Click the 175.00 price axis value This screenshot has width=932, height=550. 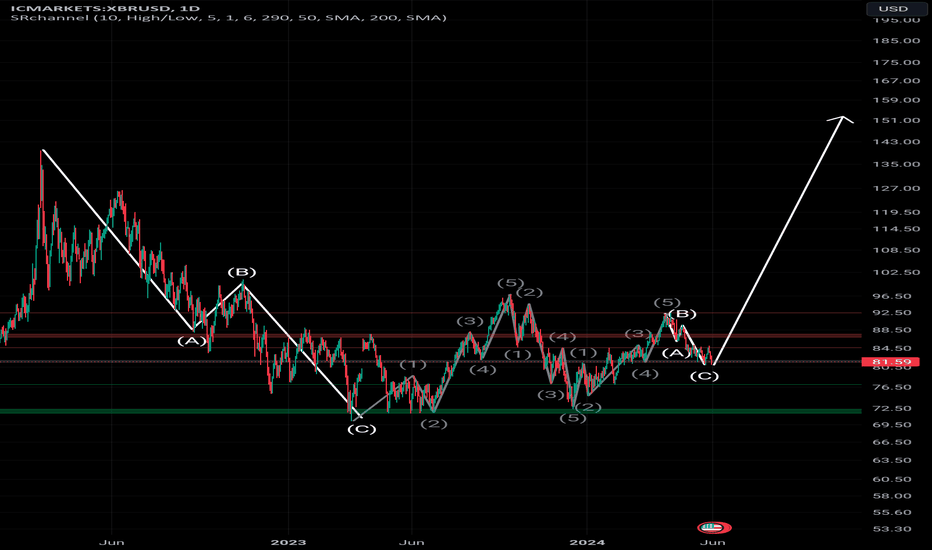896,62
